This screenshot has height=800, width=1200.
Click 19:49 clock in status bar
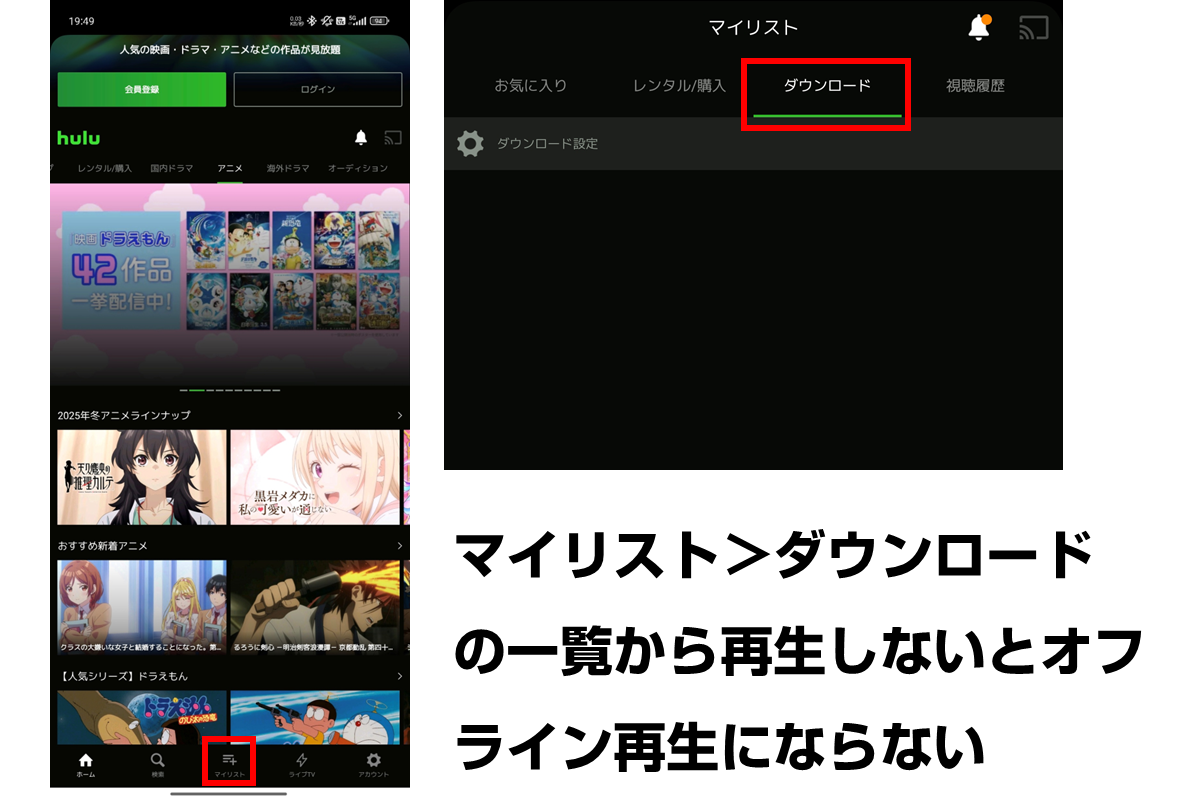pyautogui.click(x=81, y=20)
